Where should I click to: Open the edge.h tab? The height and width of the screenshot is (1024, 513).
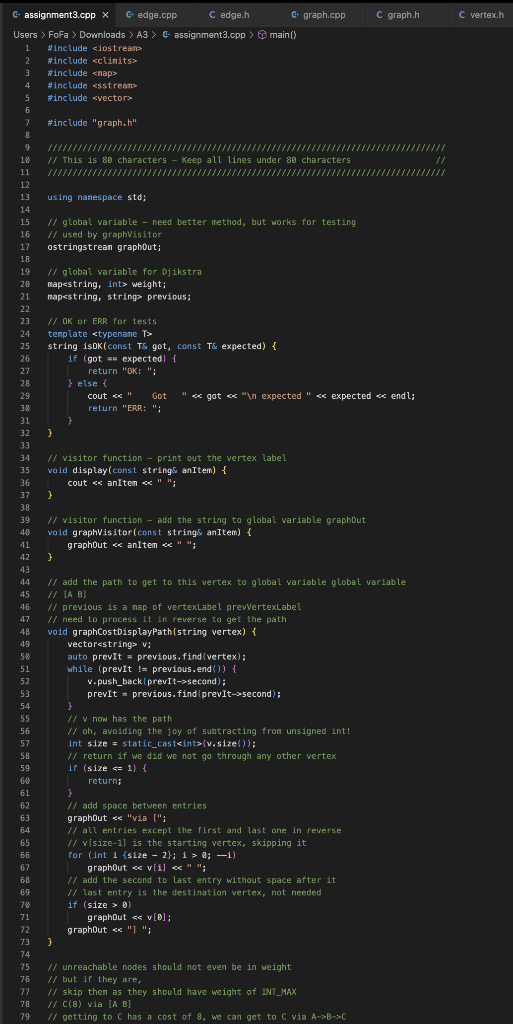coord(234,14)
